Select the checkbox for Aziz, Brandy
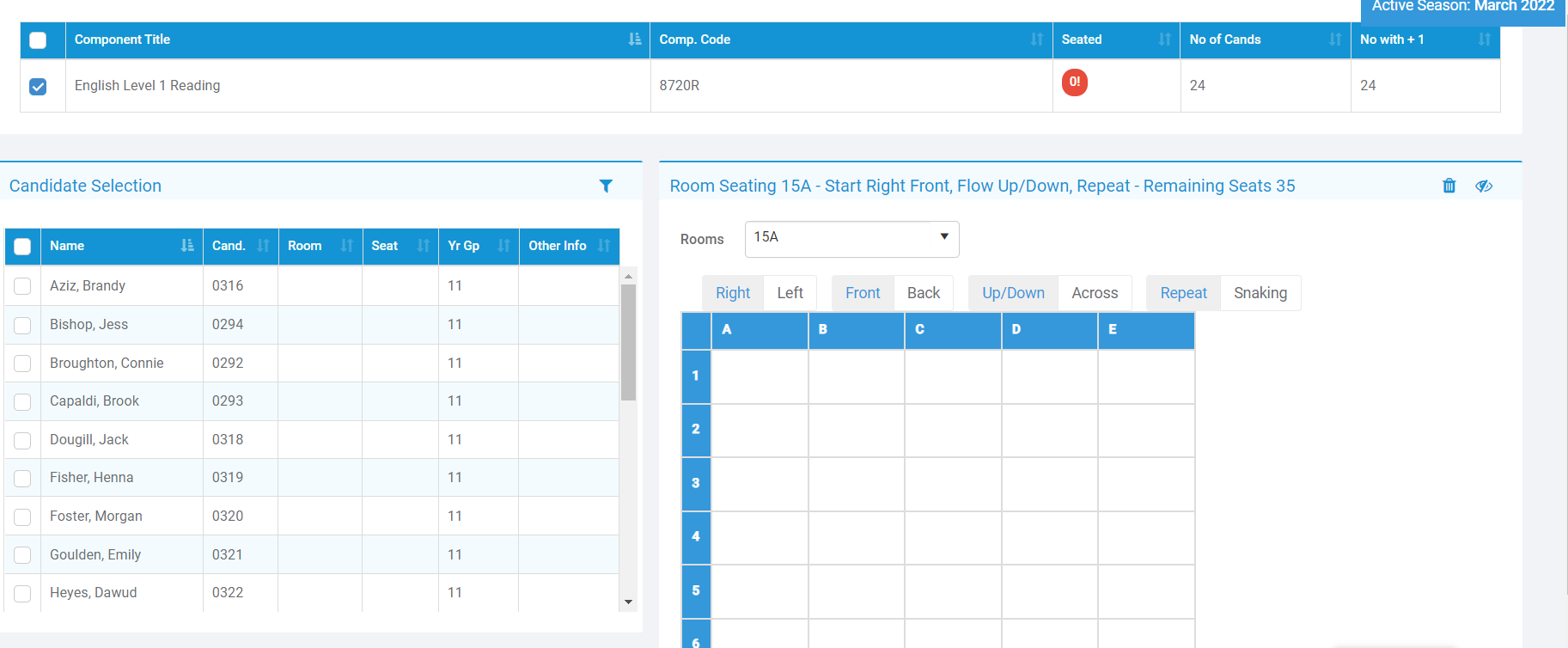The image size is (1568, 648). coord(22,286)
